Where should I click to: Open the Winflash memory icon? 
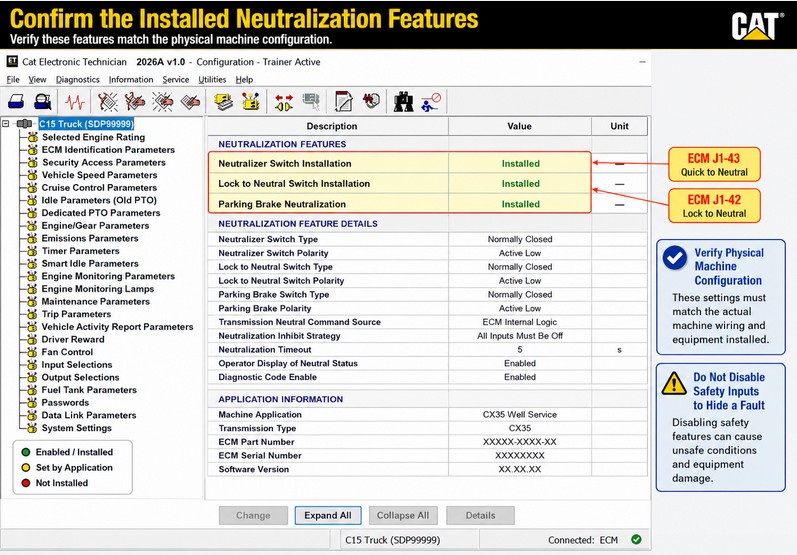(372, 101)
